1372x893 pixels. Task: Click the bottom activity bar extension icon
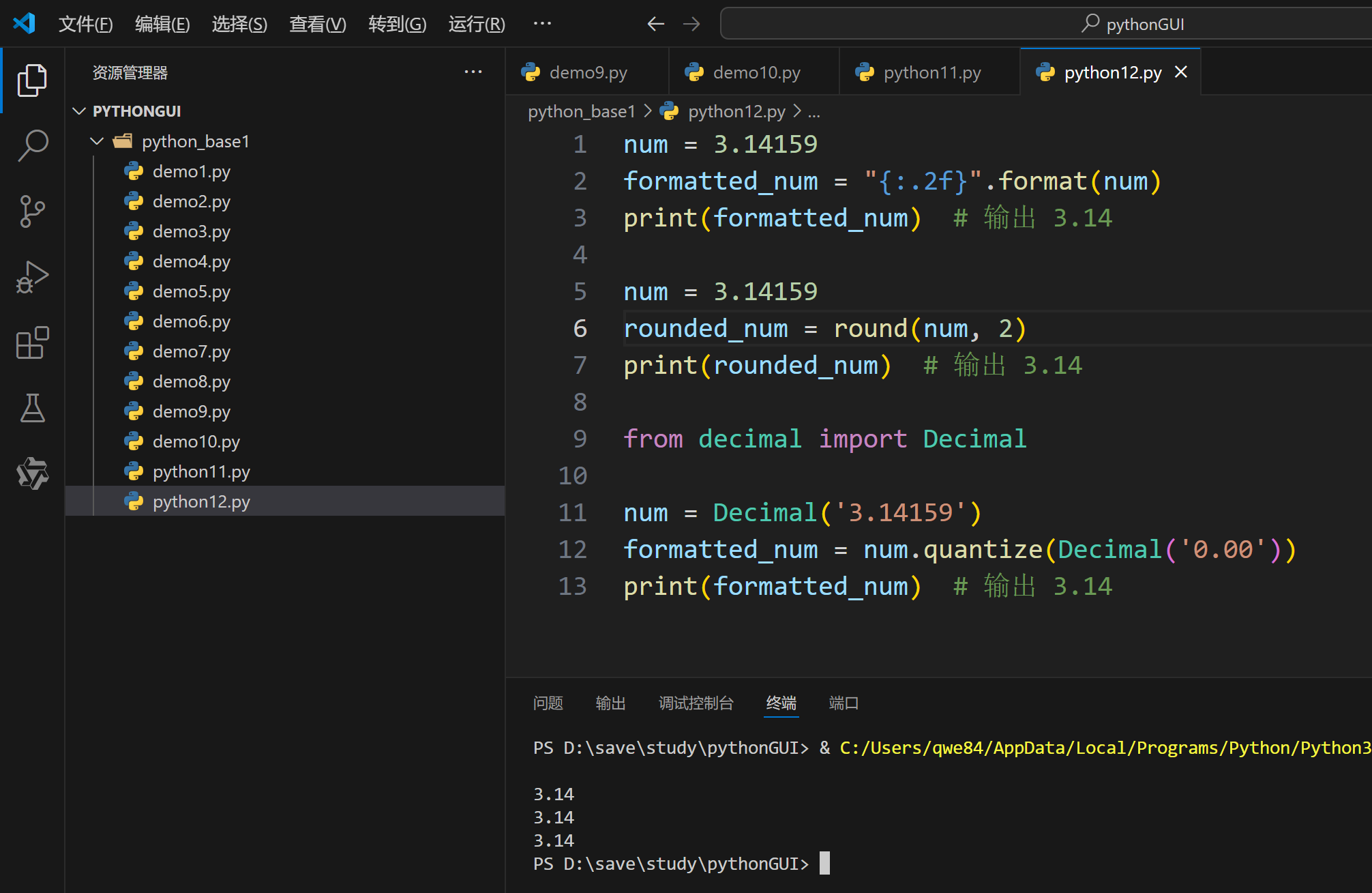coord(32,473)
